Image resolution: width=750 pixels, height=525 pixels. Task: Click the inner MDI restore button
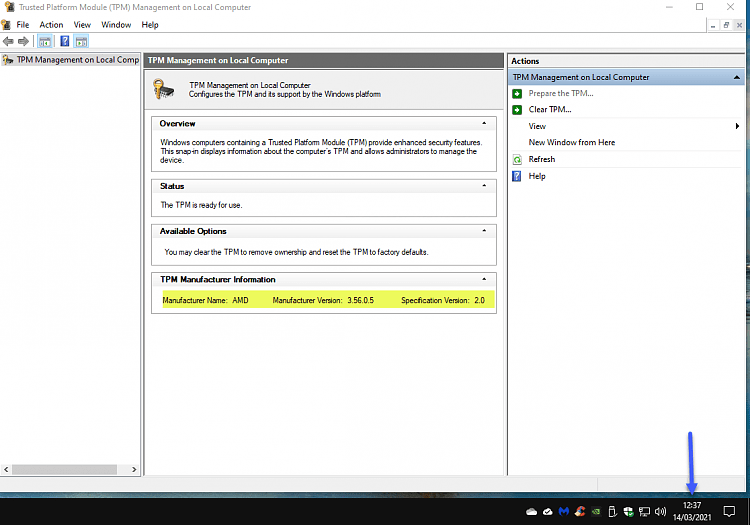click(x=726, y=25)
